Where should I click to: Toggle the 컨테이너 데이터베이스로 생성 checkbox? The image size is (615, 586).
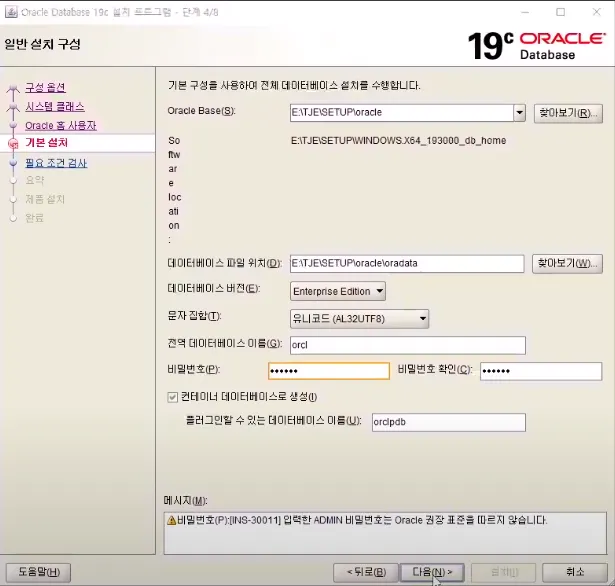click(x=172, y=397)
